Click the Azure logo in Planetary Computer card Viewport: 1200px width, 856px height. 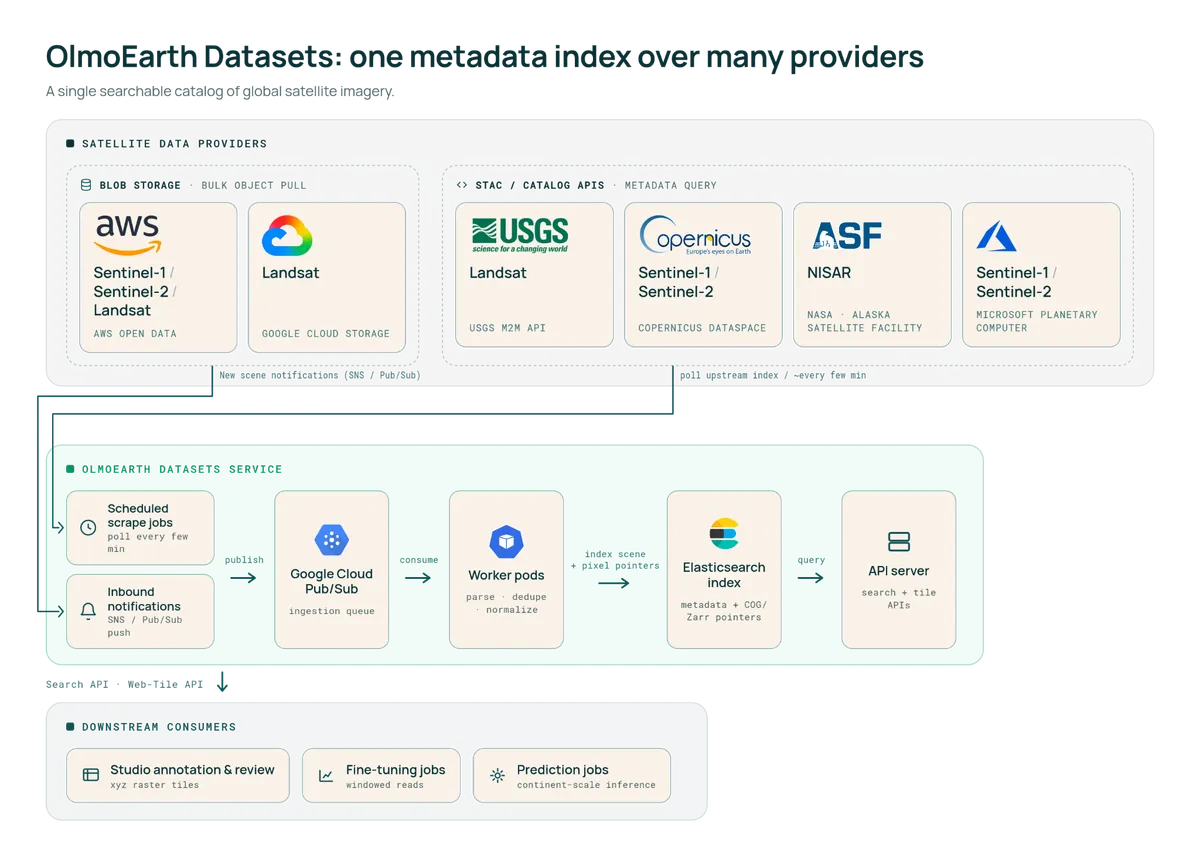996,236
